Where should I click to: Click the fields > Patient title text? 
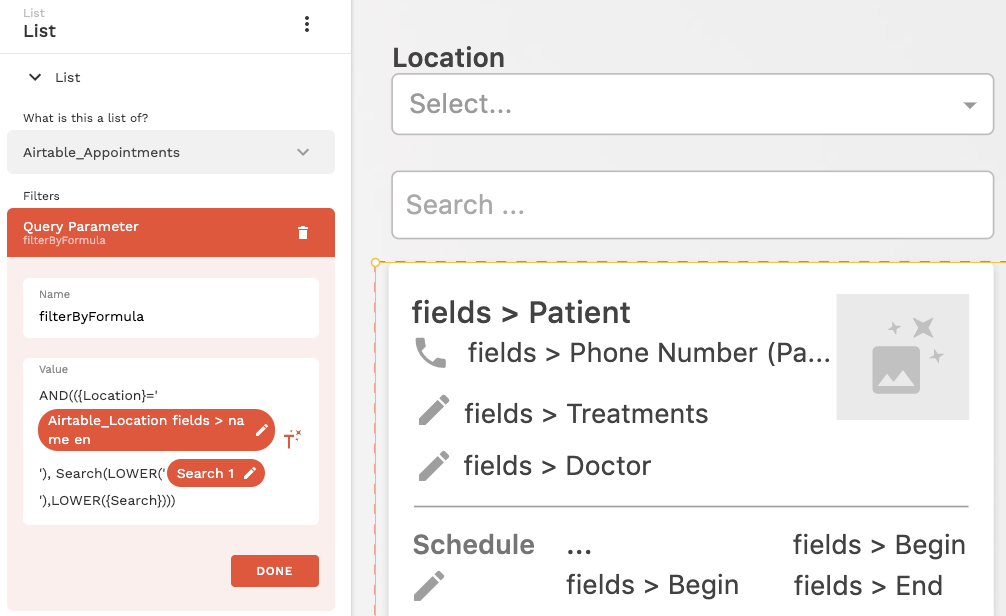521,312
